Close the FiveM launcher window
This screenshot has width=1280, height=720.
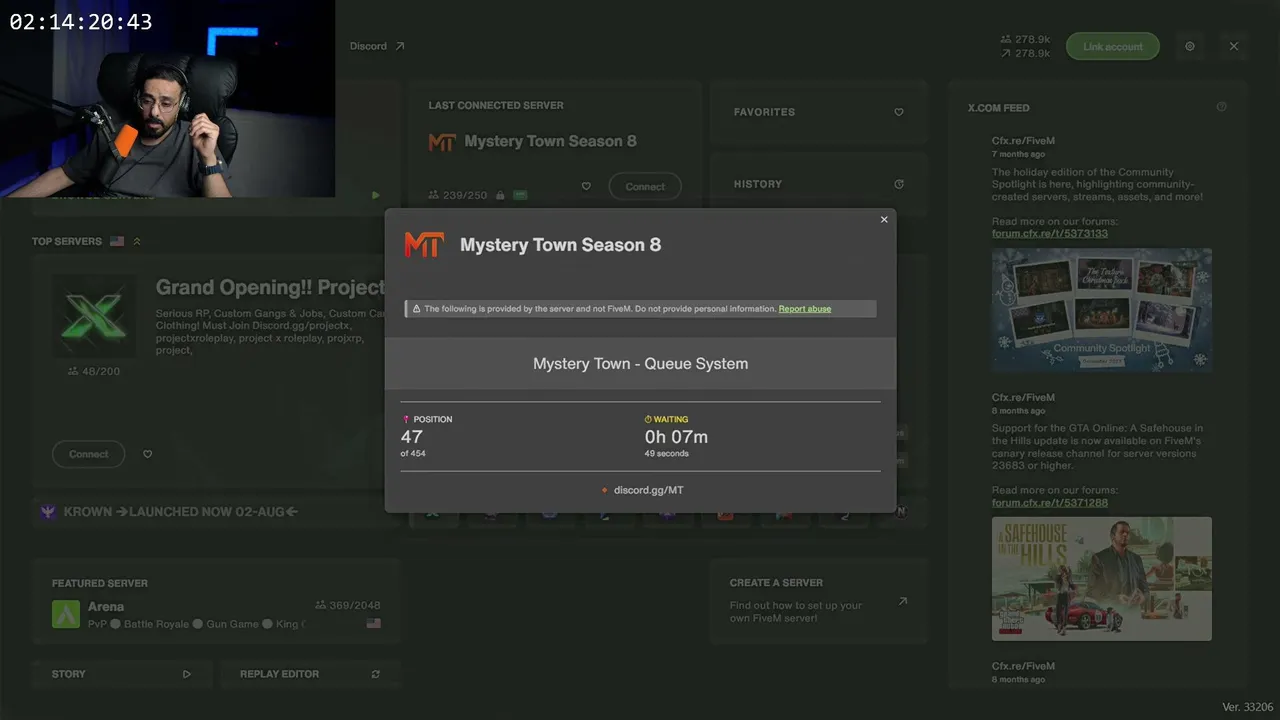click(1234, 47)
